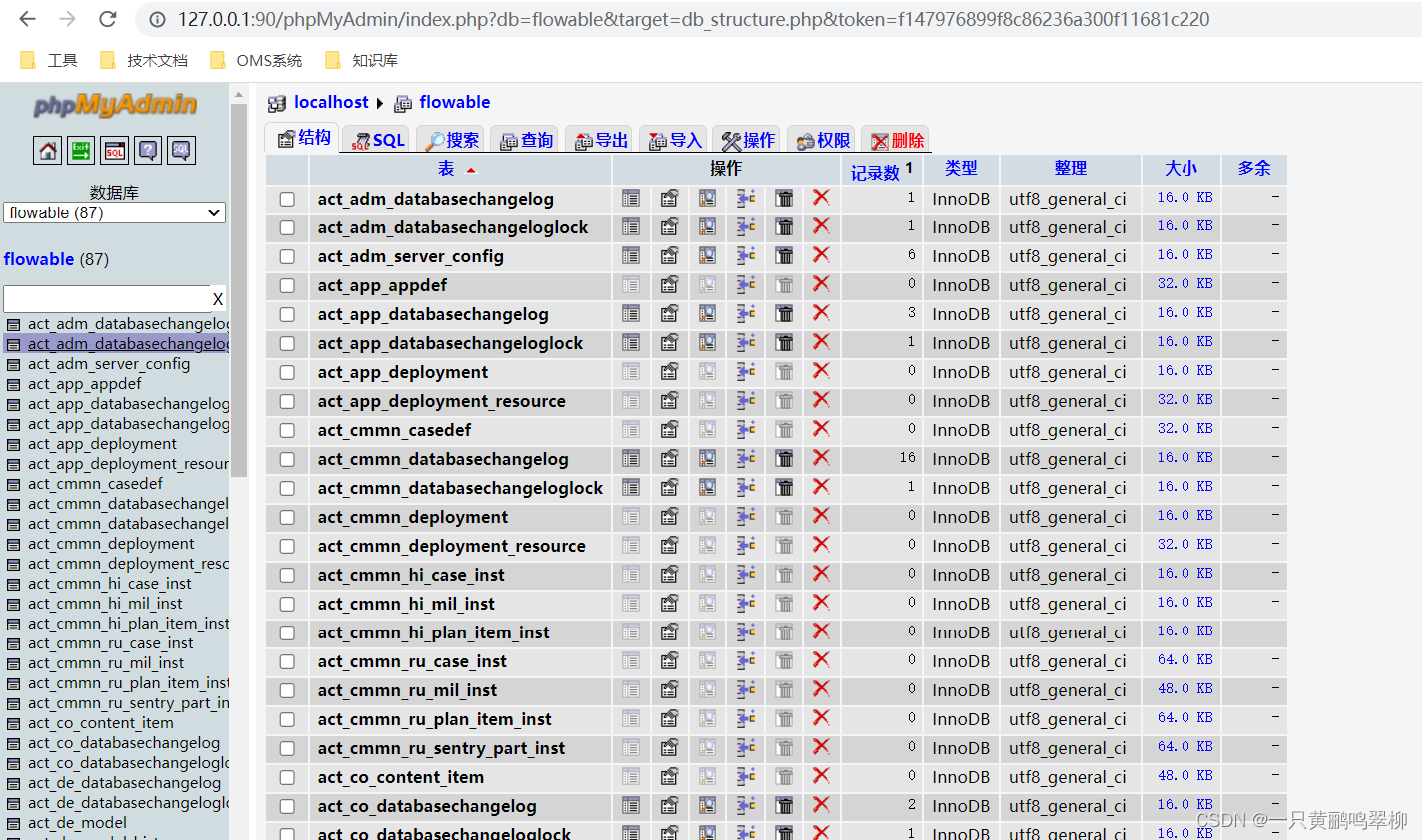Open the 搜索 search tab

click(x=452, y=141)
